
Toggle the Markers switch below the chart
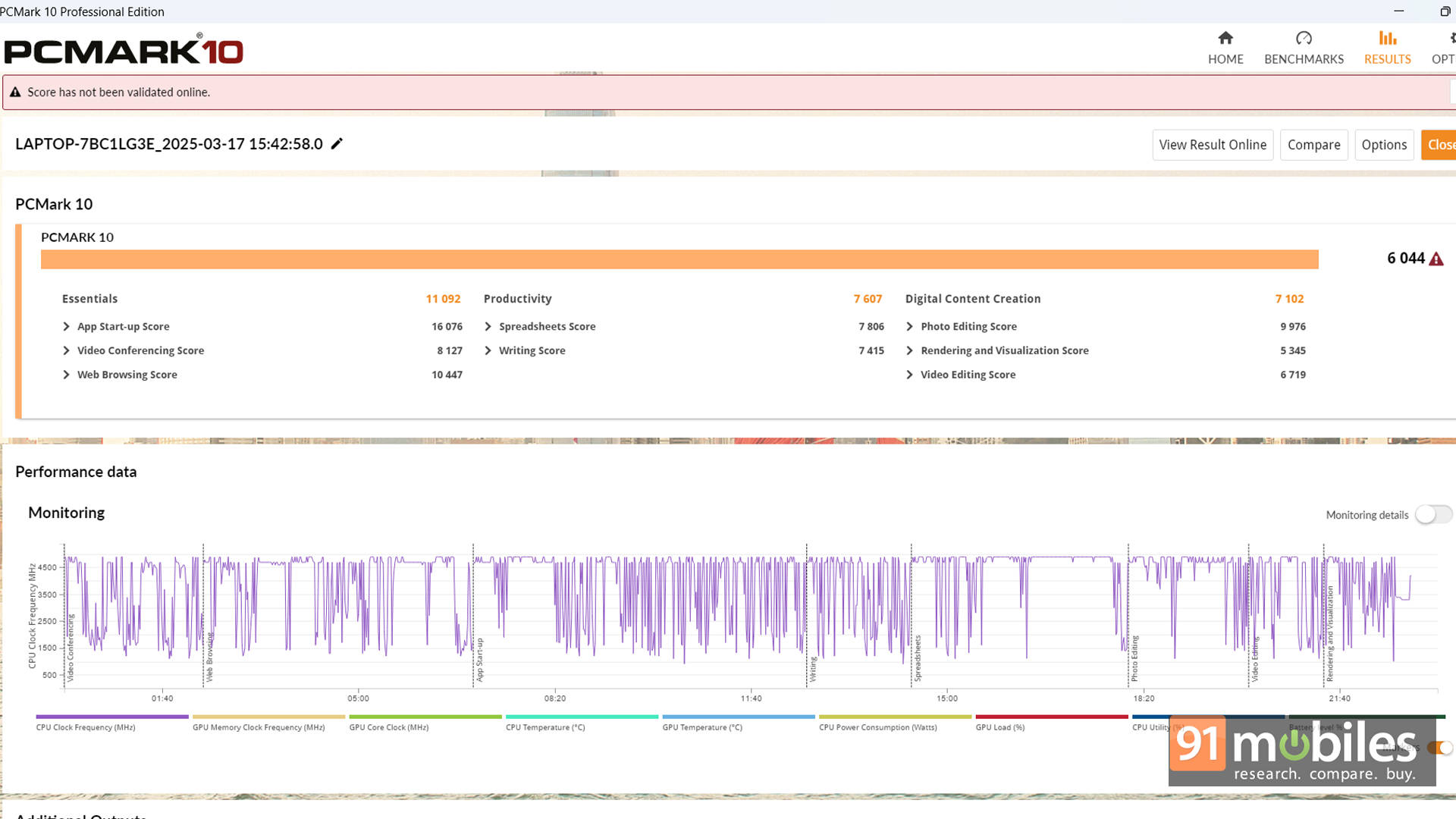1439,748
